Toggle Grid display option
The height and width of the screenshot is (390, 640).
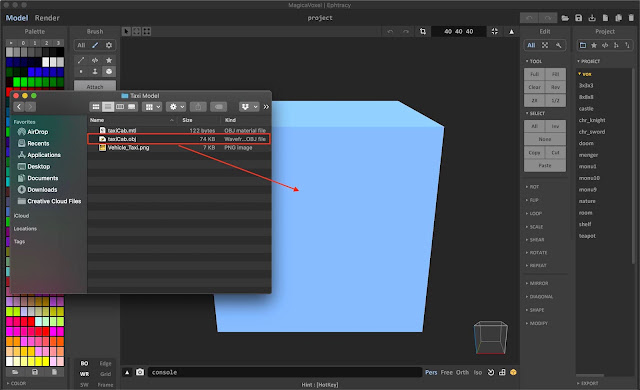(105, 374)
